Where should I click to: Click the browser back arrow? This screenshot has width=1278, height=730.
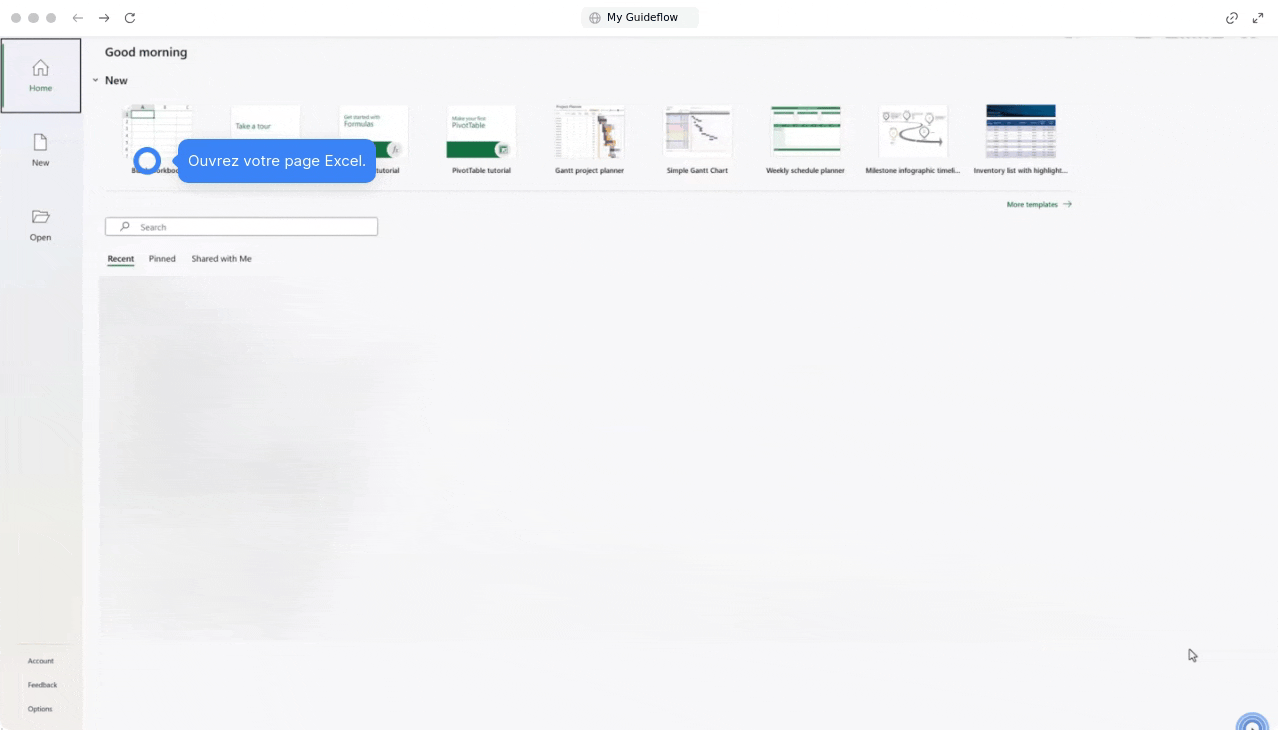point(78,18)
